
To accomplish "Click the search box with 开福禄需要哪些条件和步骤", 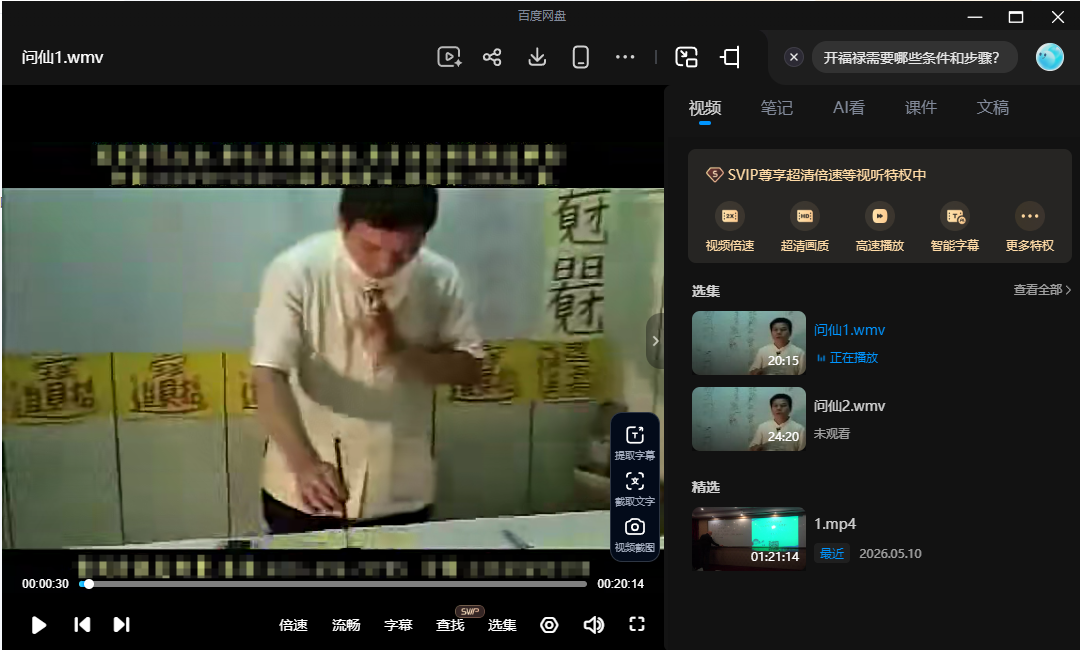I will coord(914,57).
